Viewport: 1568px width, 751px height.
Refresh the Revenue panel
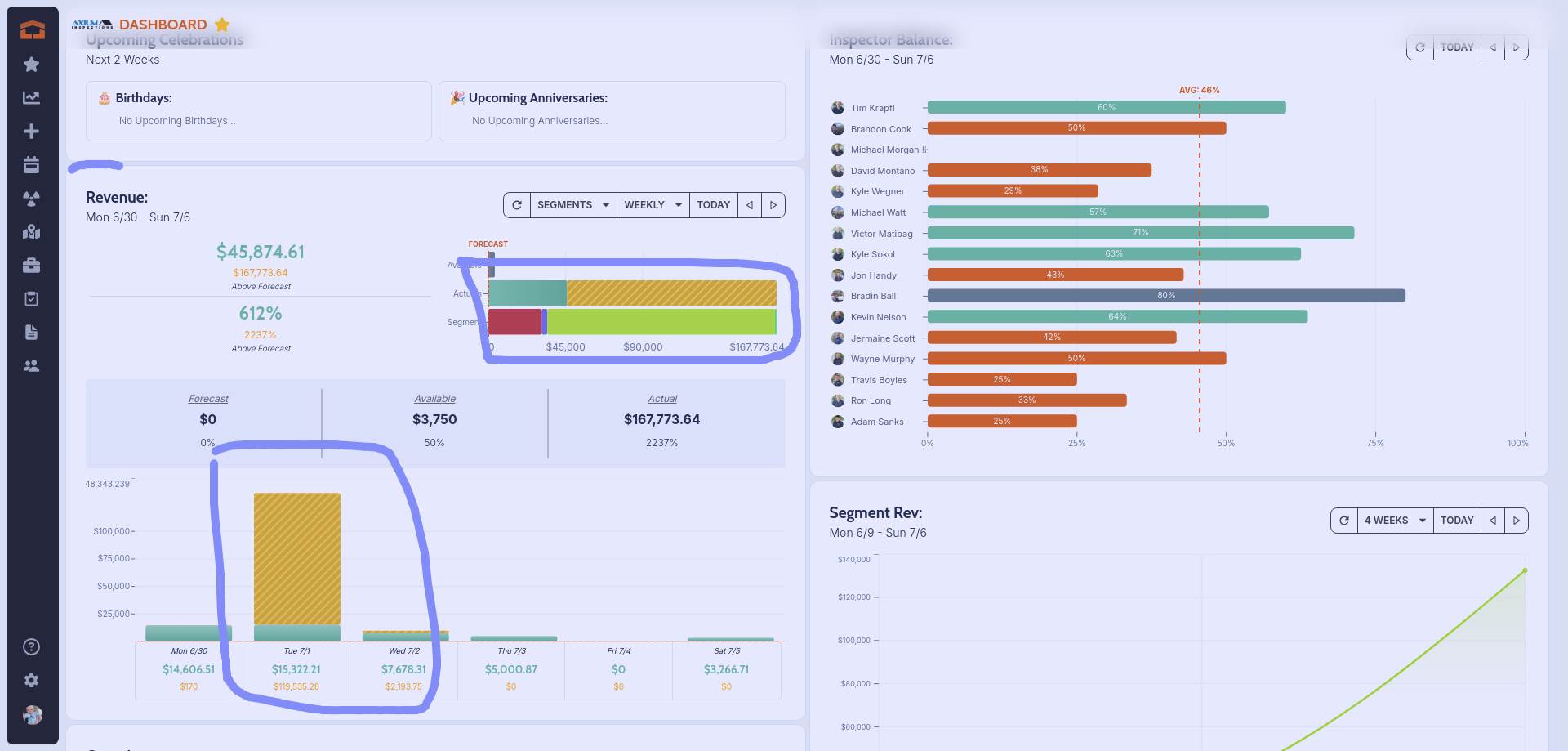click(x=517, y=205)
